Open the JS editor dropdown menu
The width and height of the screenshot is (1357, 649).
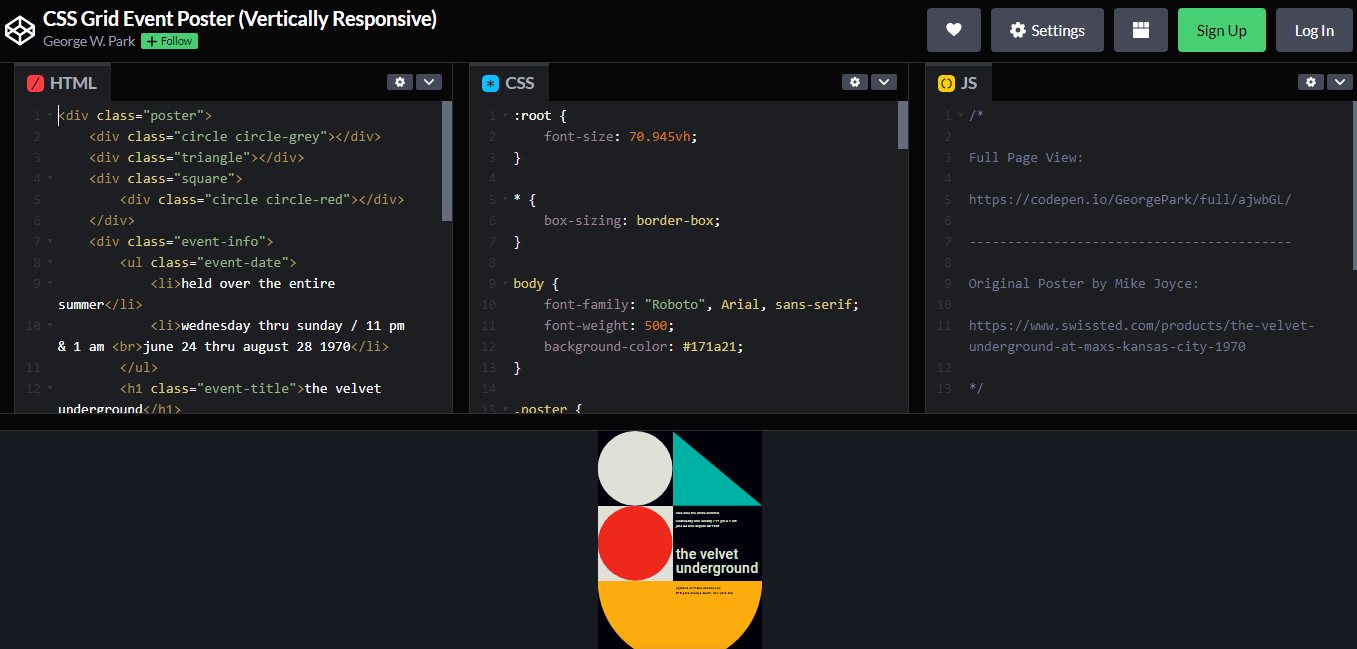click(x=1339, y=82)
